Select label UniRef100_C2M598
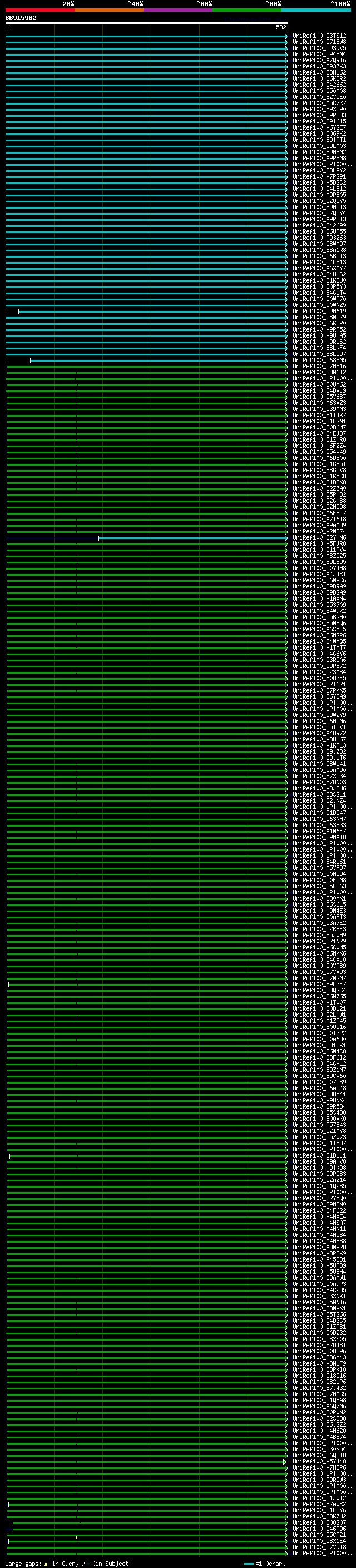The image size is (356, 1568). [319, 507]
